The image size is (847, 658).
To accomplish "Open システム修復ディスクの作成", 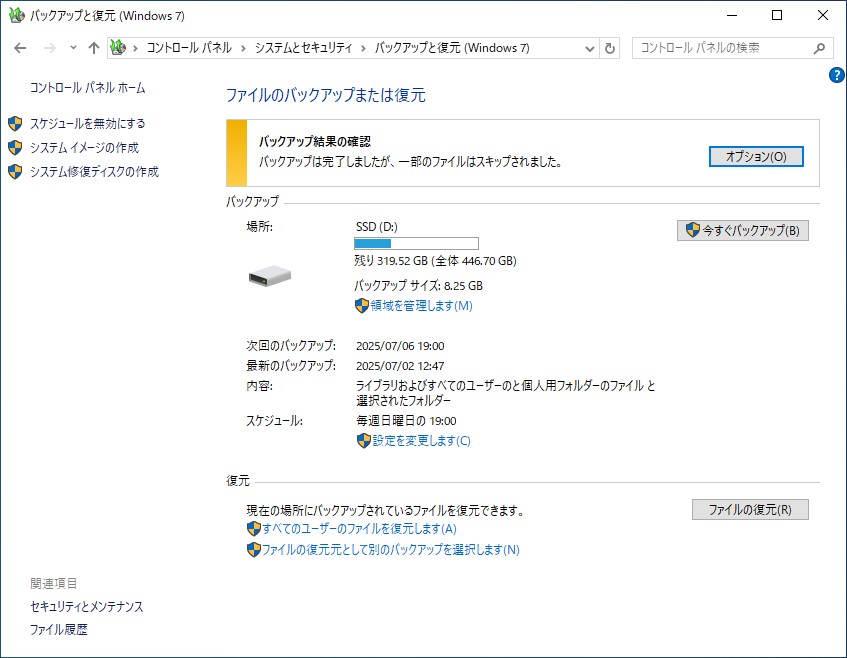I will [x=95, y=172].
